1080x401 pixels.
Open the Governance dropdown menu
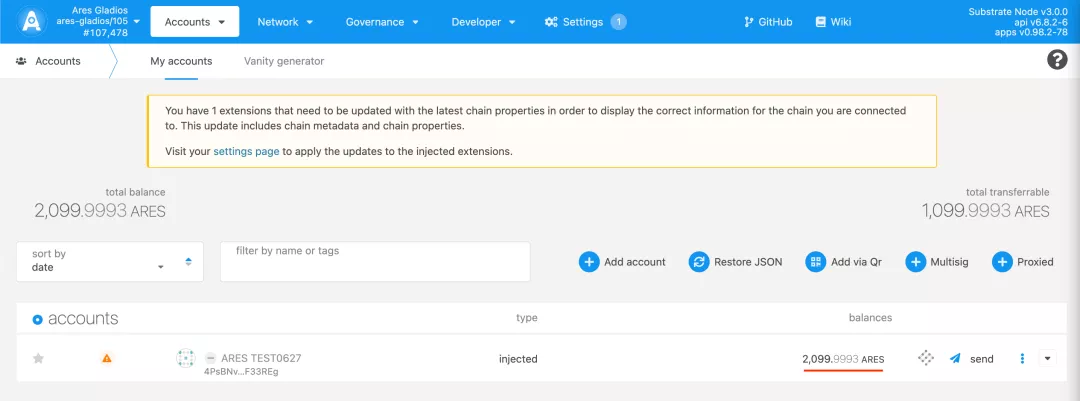[x=382, y=22]
